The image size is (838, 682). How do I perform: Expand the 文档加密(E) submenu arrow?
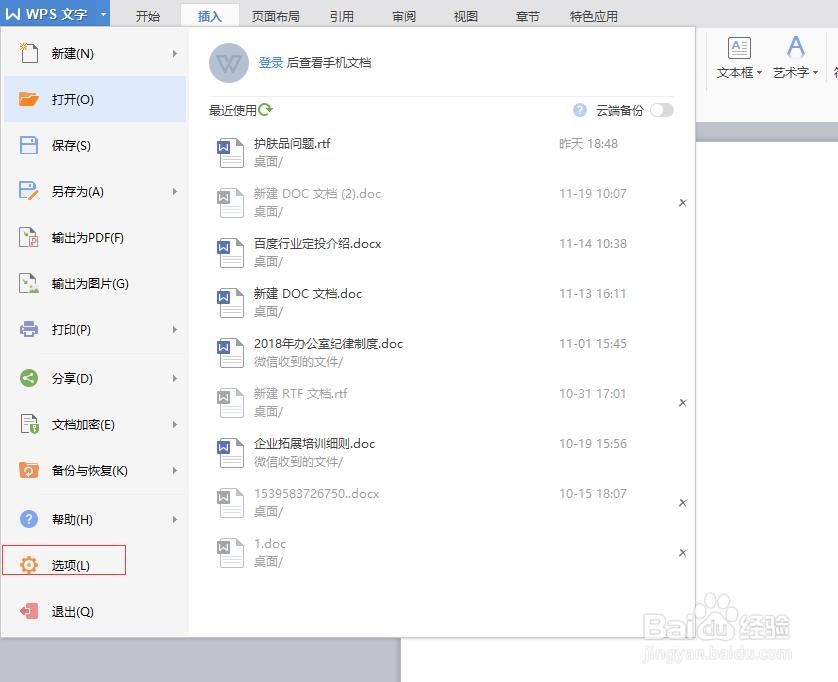(x=175, y=424)
